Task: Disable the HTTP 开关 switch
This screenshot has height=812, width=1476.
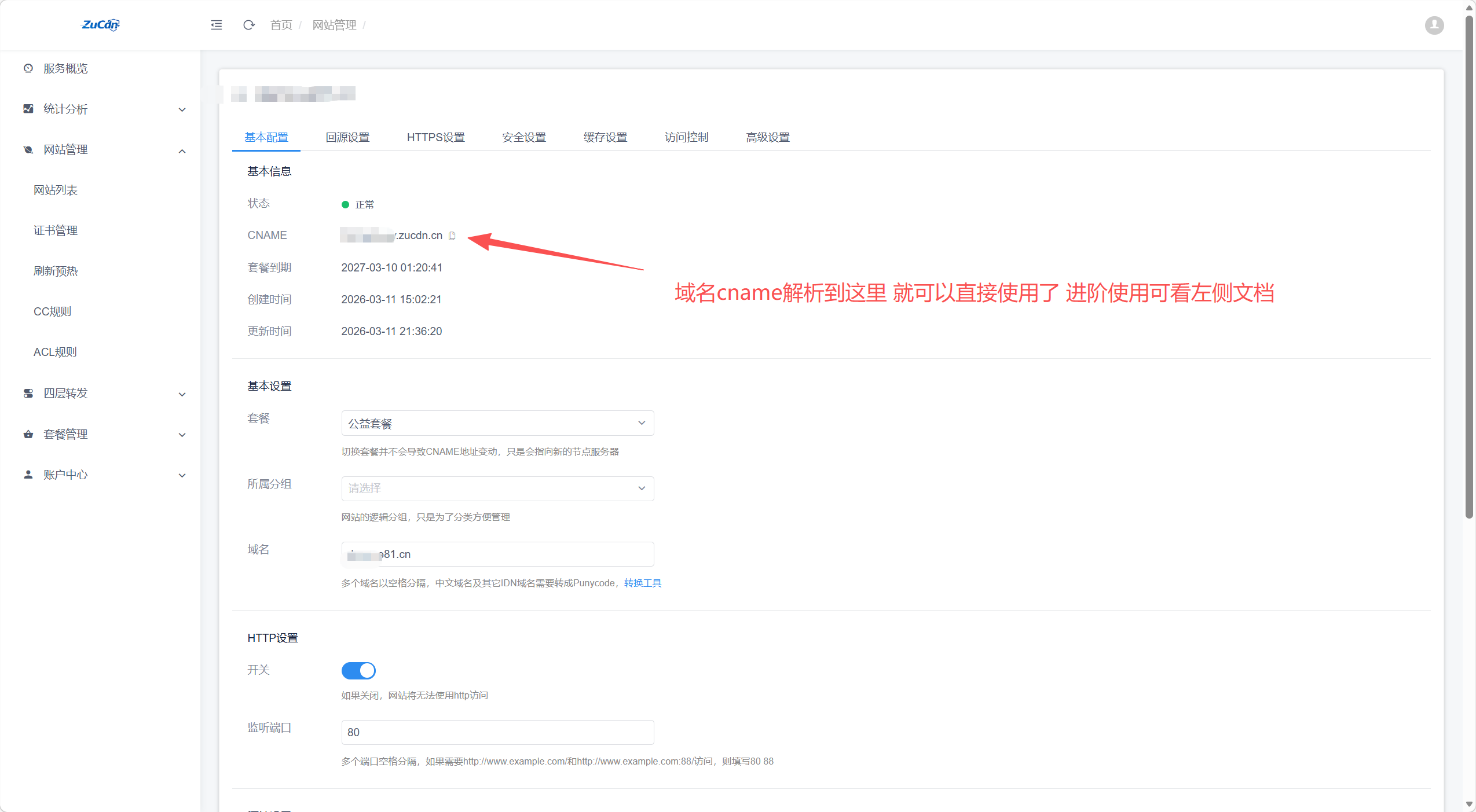Action: point(358,670)
